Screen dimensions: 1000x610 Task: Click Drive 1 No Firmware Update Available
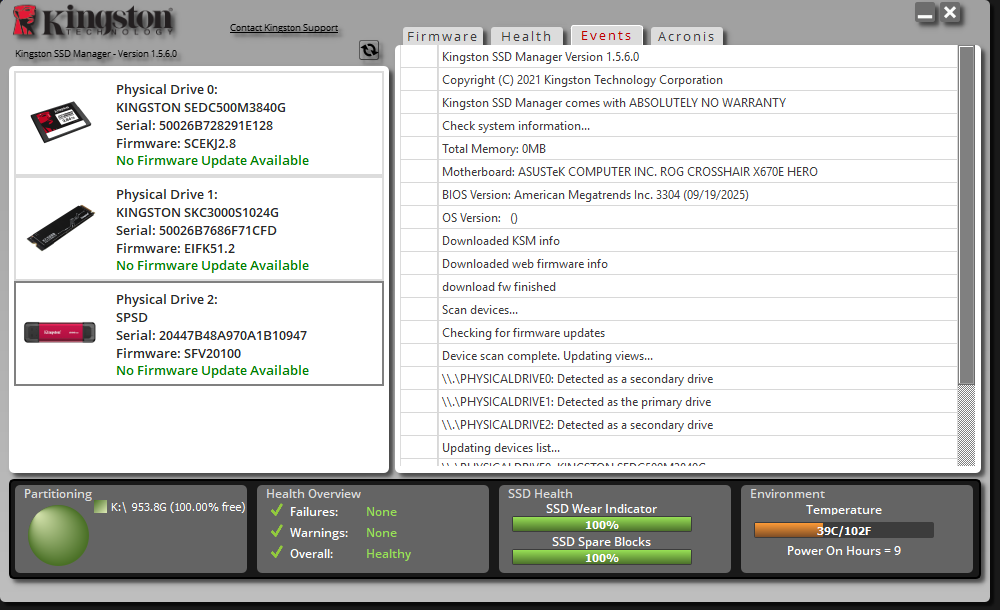tap(212, 265)
